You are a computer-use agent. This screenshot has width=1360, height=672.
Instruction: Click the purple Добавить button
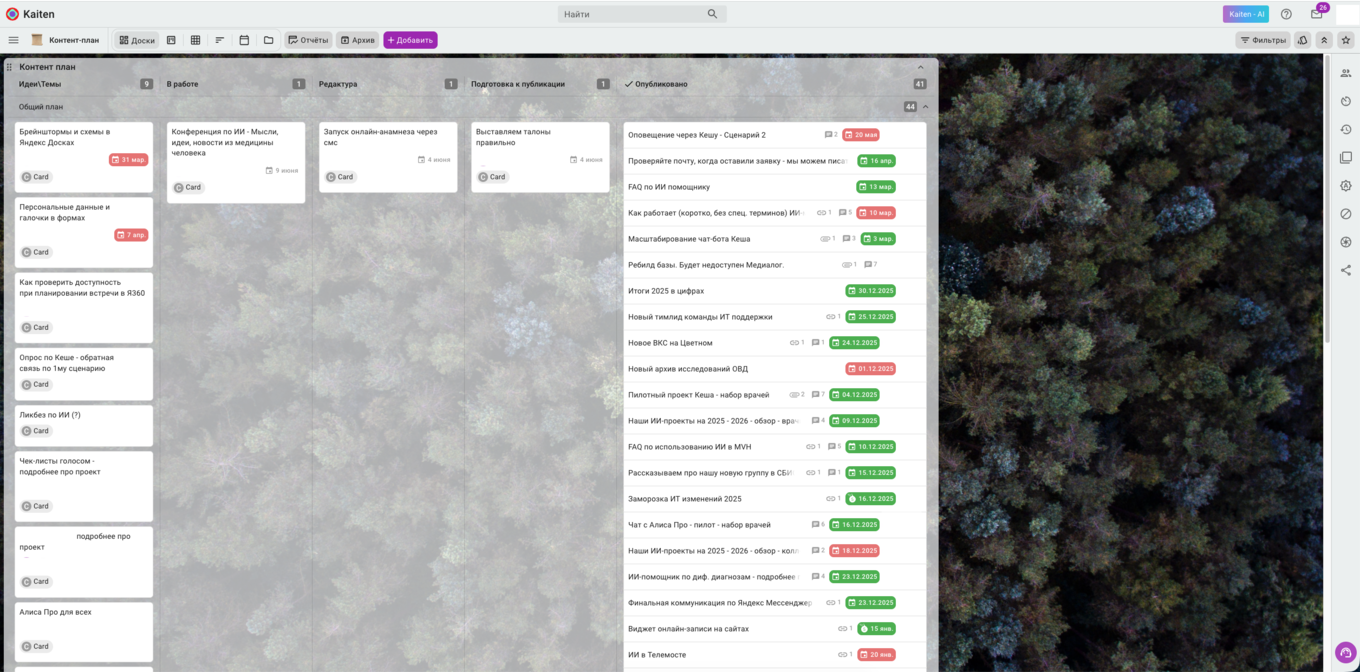click(x=410, y=40)
